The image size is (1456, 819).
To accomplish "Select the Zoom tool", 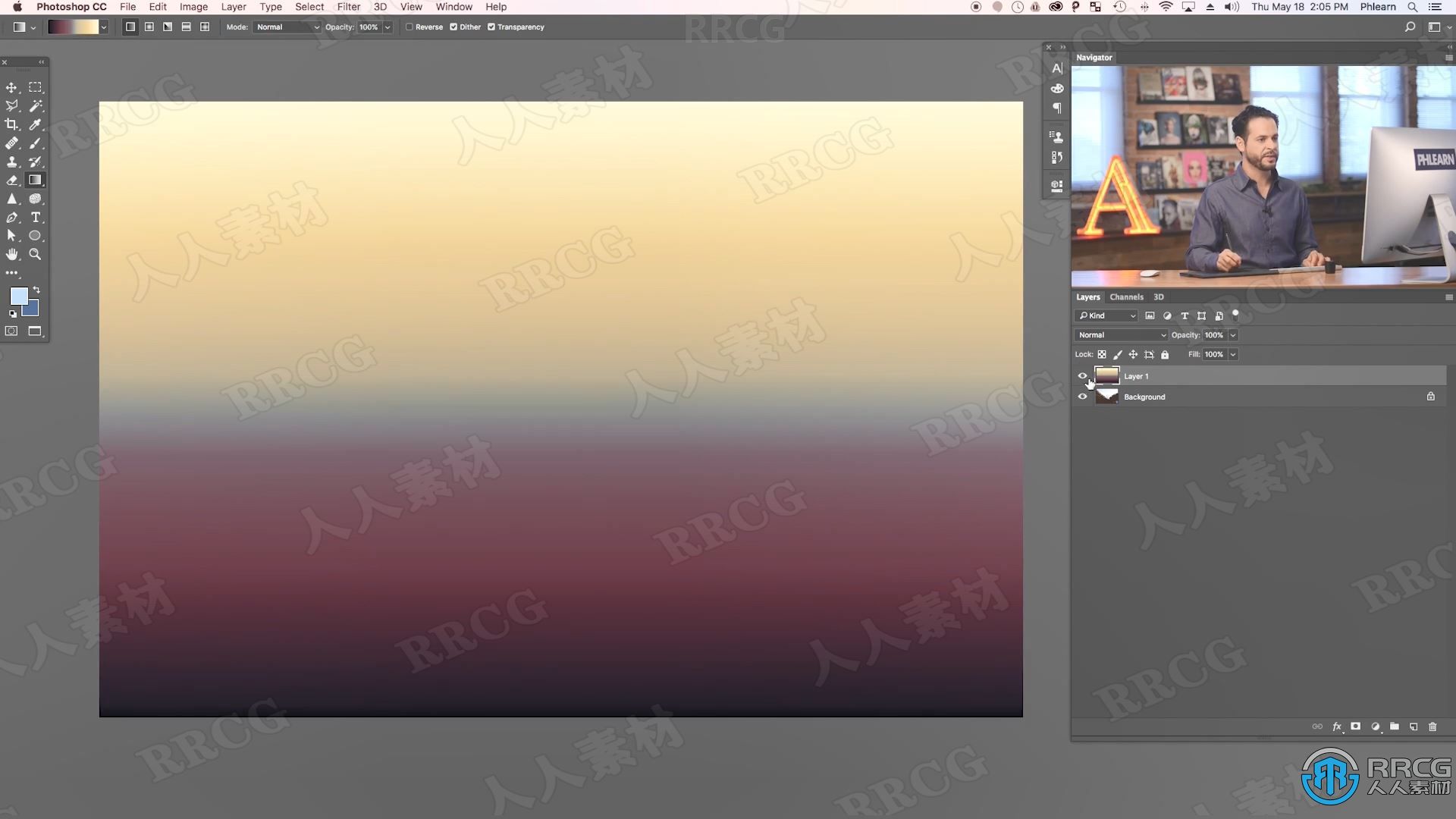I will 35,254.
